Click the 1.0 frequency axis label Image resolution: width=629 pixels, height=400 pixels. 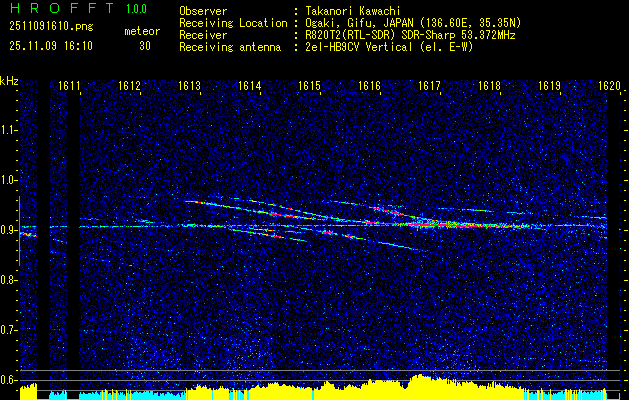[8, 180]
